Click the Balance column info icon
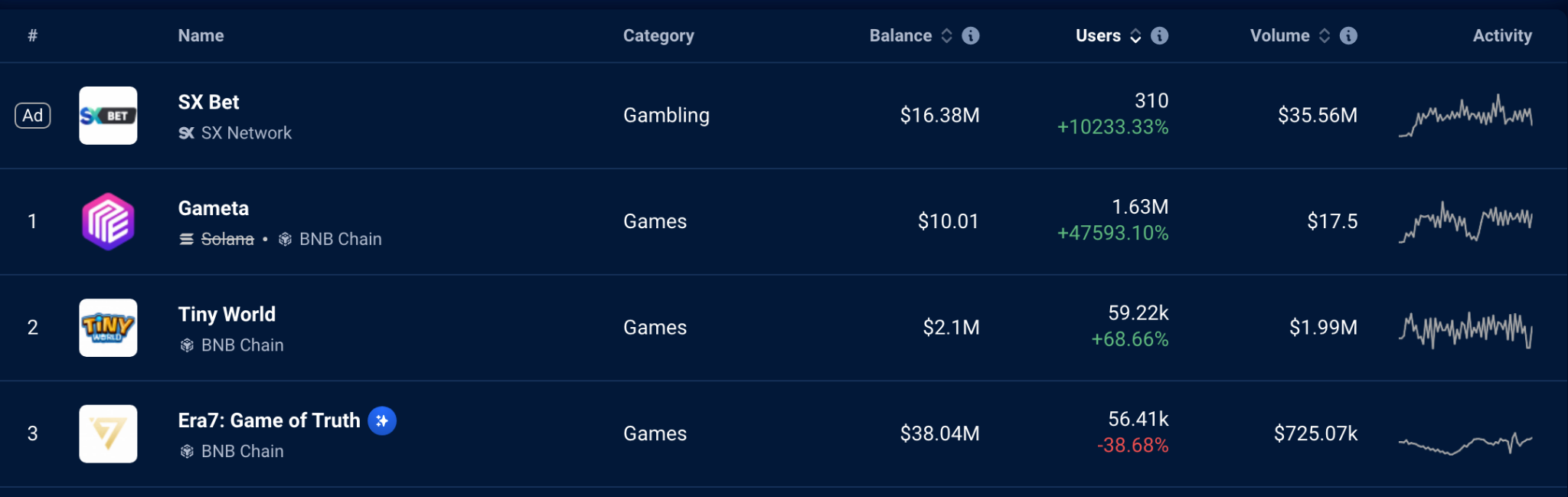This screenshot has height=497, width=1568. [971, 35]
